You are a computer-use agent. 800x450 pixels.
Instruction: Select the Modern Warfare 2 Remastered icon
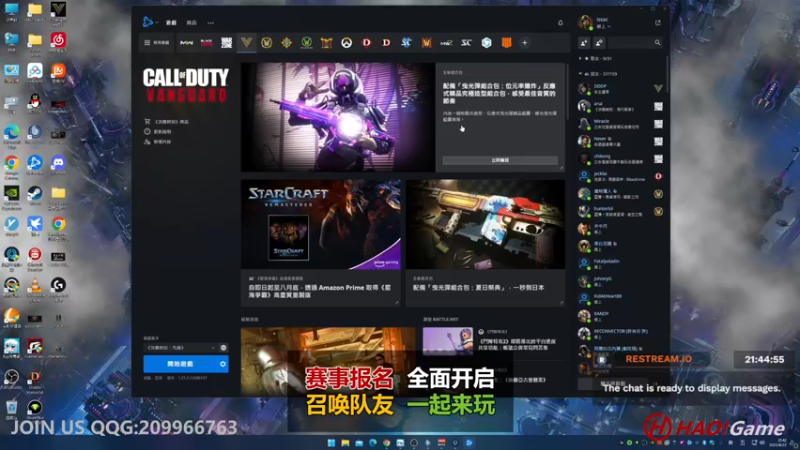click(446, 43)
